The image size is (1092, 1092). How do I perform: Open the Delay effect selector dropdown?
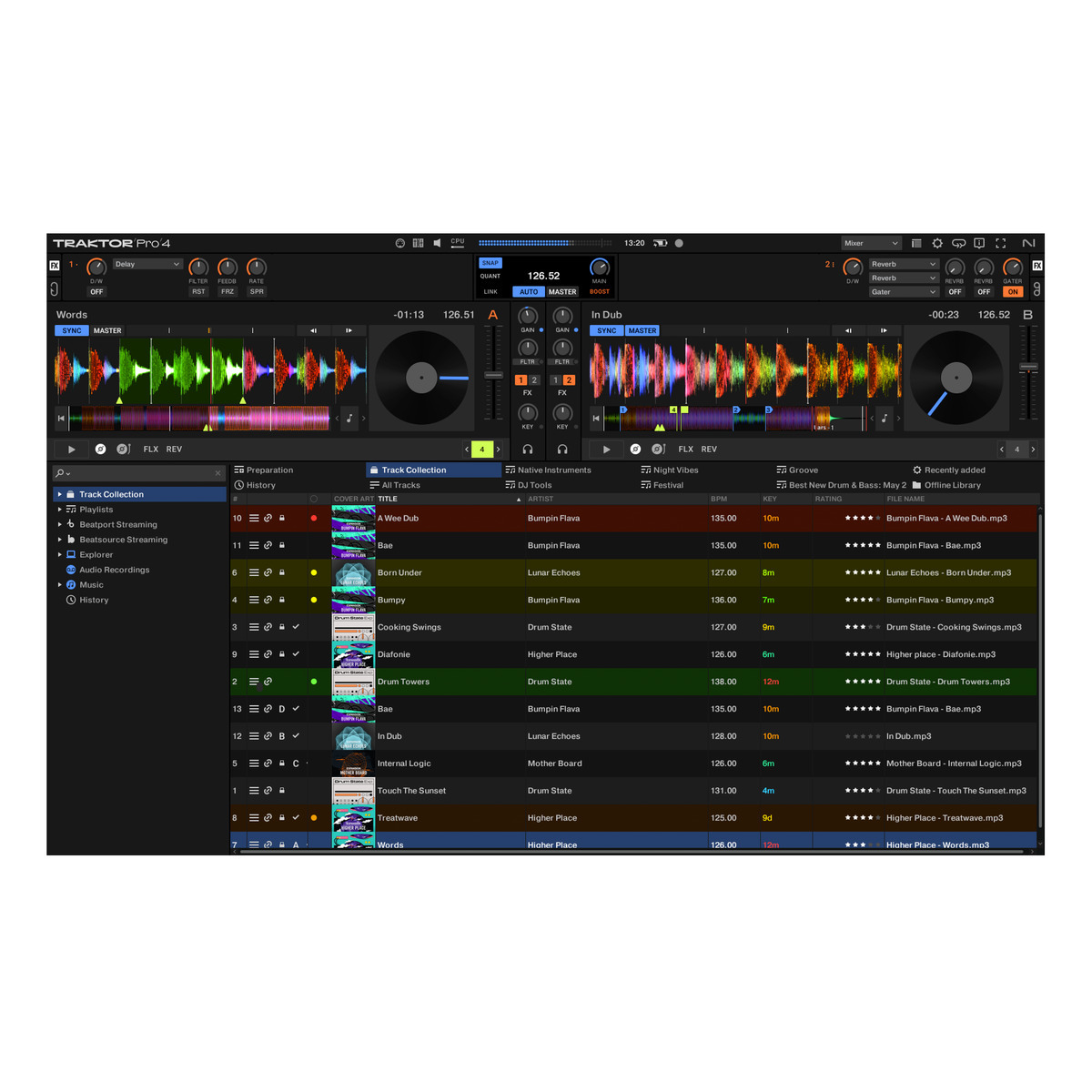(147, 264)
